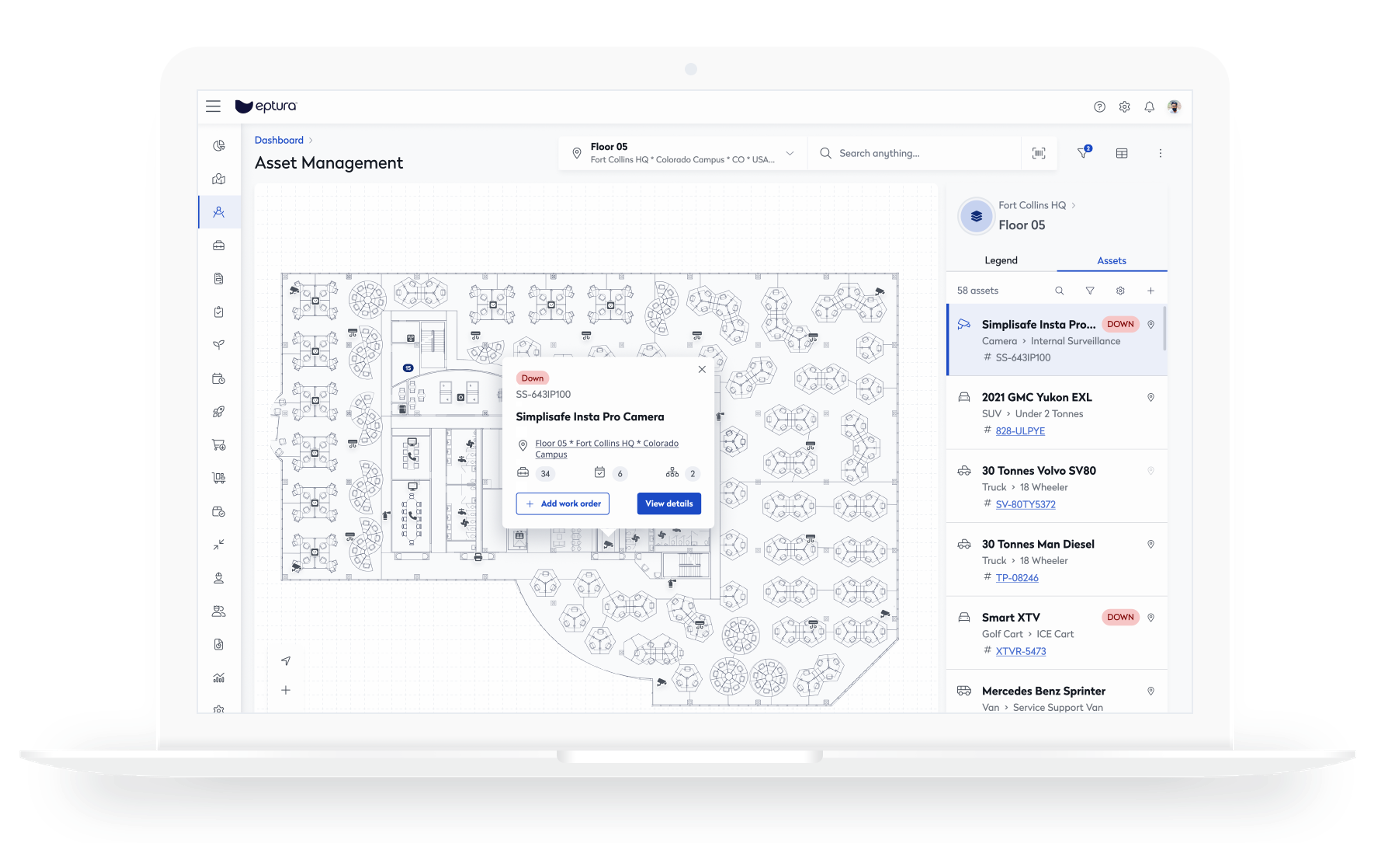
Task: Open settings gear in top bar
Action: coord(1125,107)
